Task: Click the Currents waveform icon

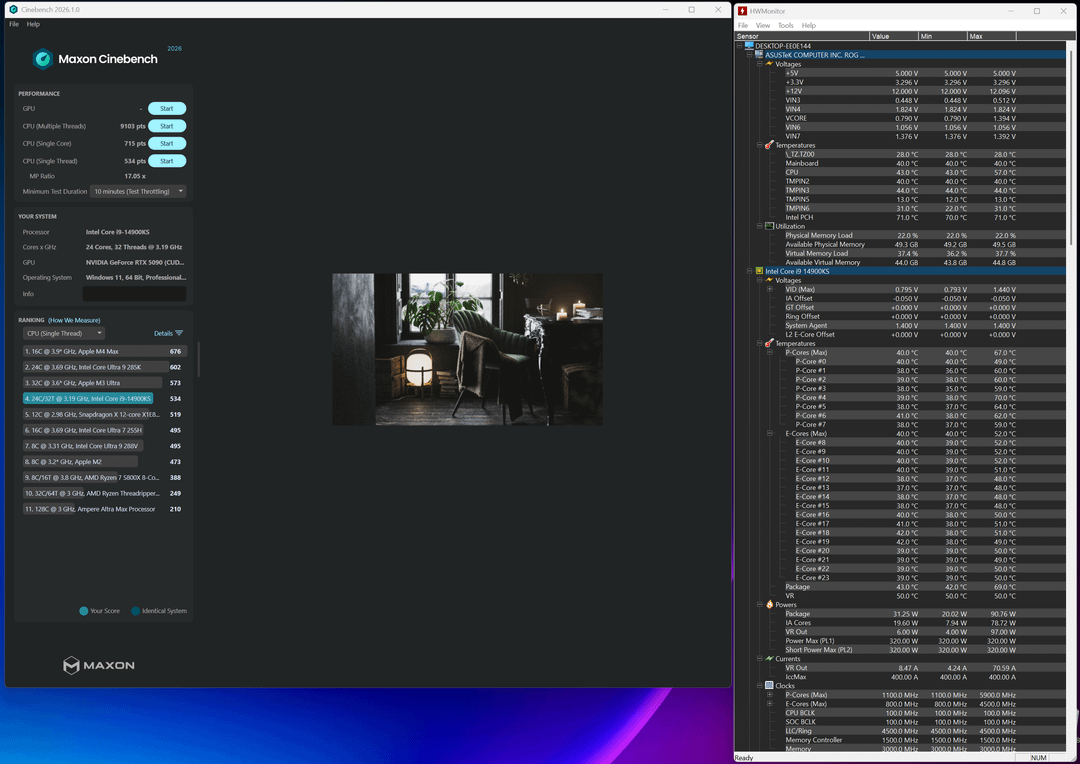Action: click(x=769, y=659)
